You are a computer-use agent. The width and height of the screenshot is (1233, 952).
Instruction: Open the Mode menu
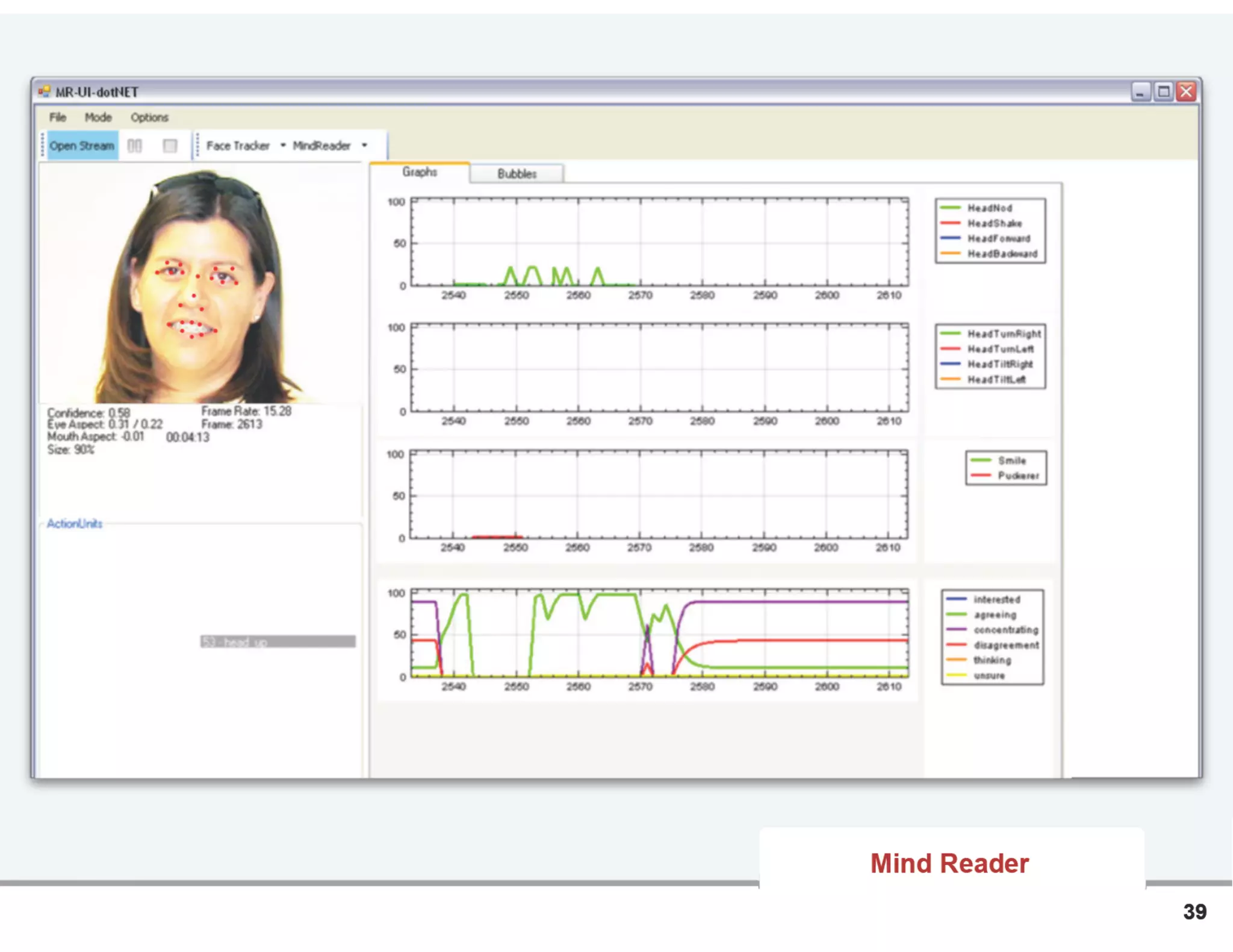point(98,117)
